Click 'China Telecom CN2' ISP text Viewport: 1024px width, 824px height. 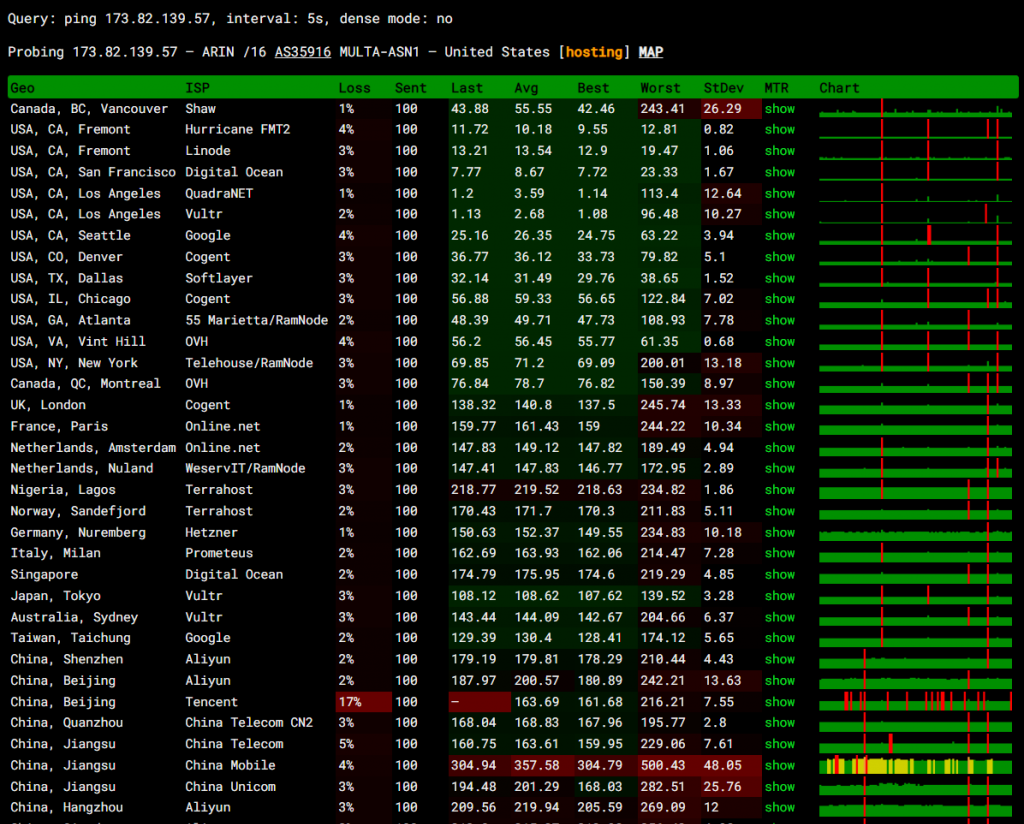coord(249,723)
